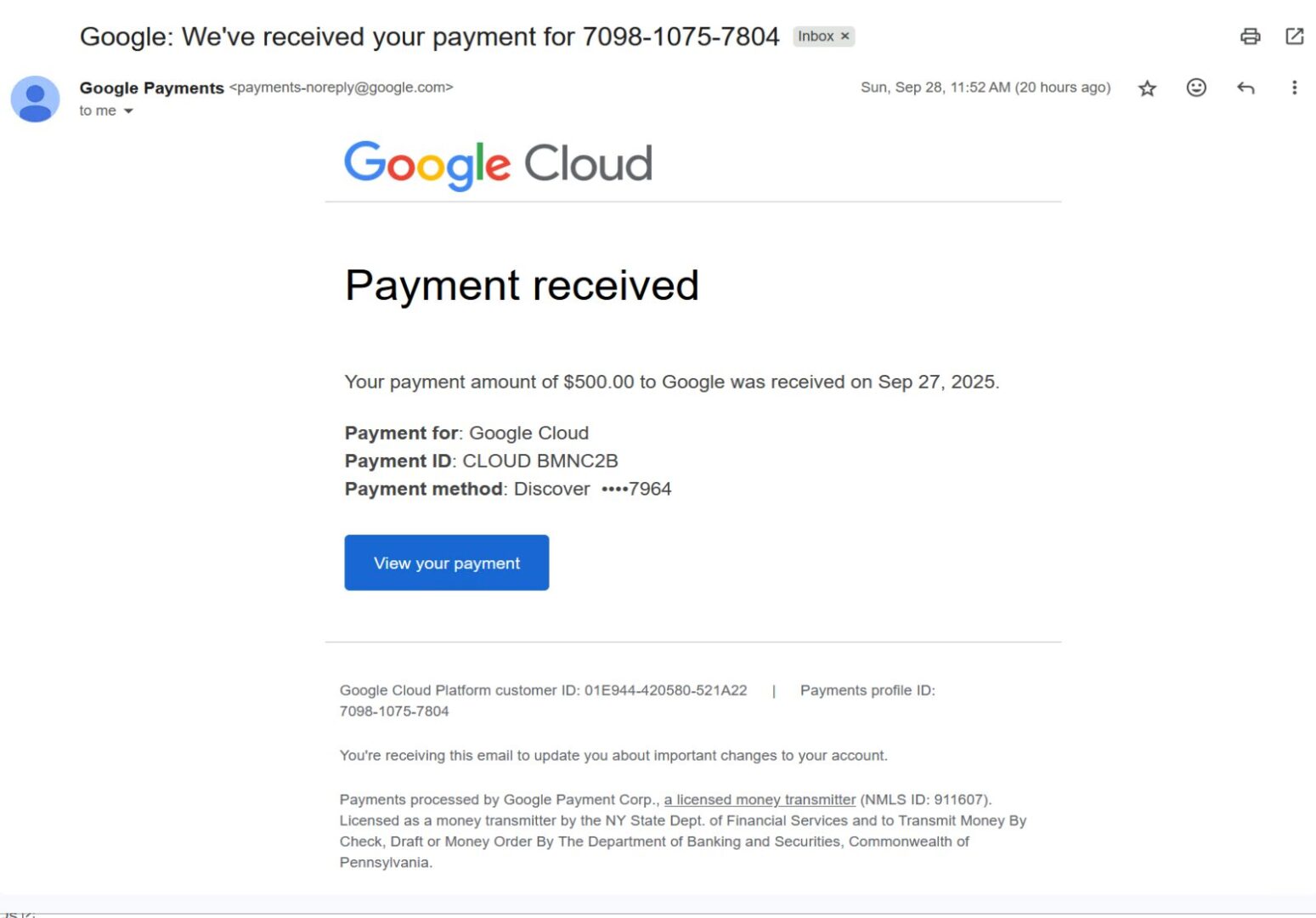Add an emoji reaction to the email
Viewport: 1316px width, 918px height.
1196,88
